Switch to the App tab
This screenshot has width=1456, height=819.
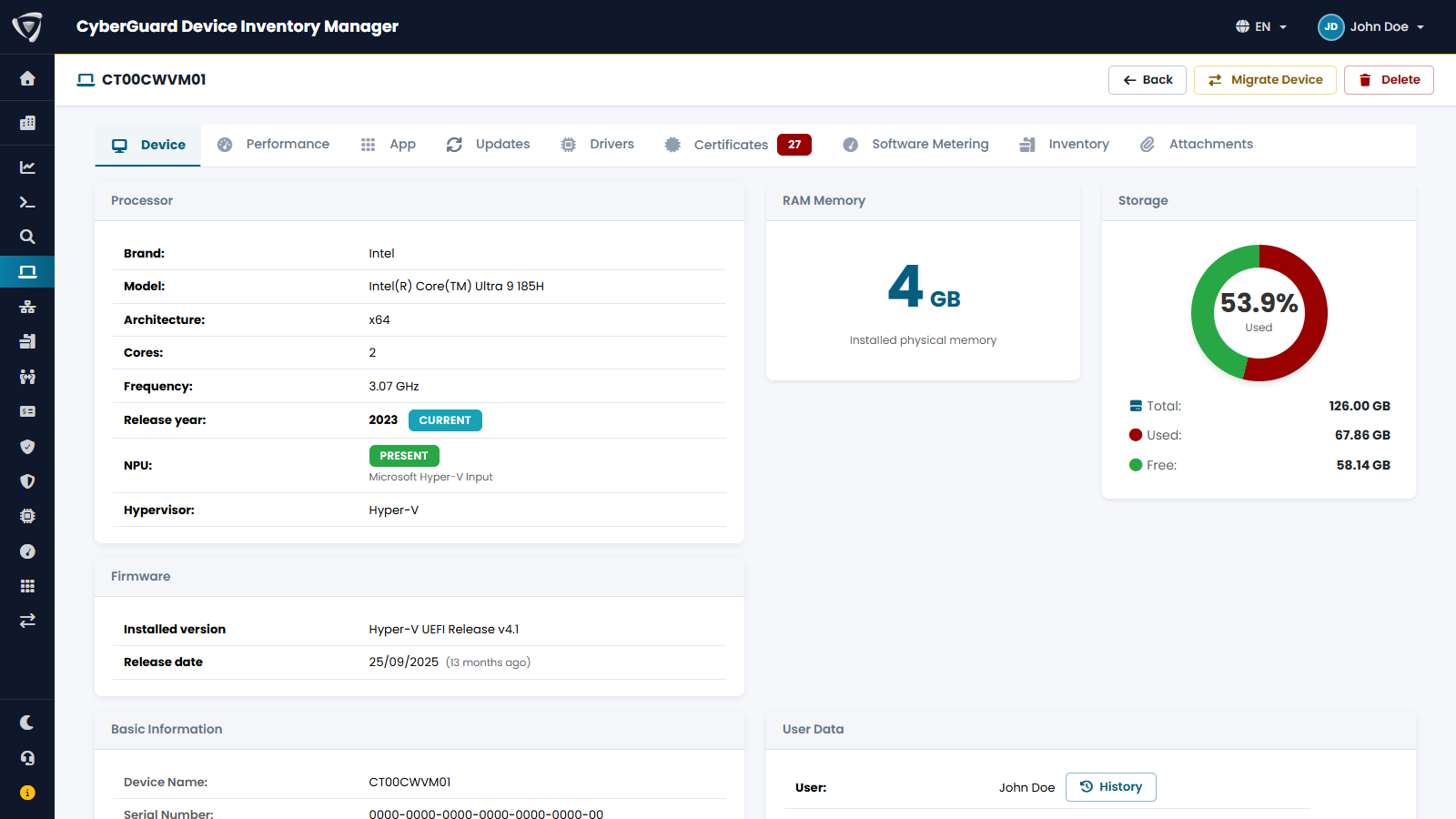point(389,144)
